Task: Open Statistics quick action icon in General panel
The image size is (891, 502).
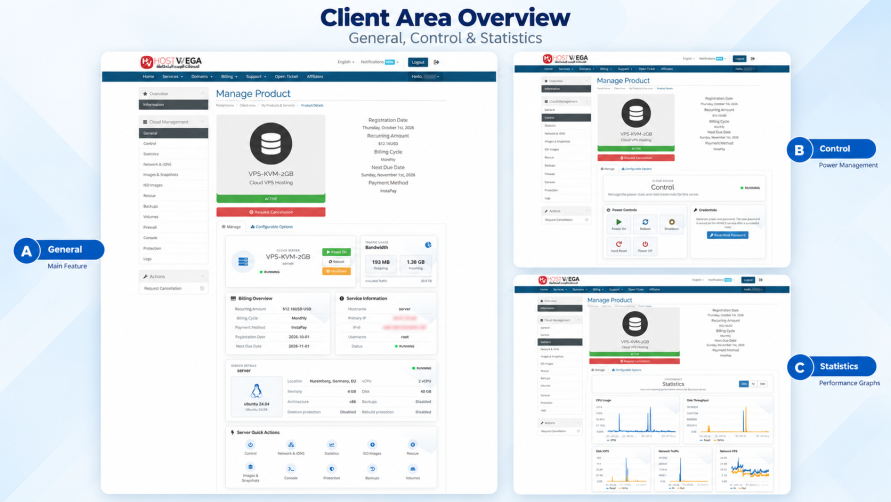Action: [332, 445]
